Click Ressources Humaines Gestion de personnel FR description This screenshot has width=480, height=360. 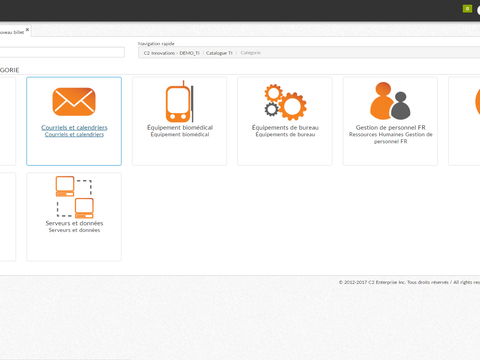tap(390, 138)
